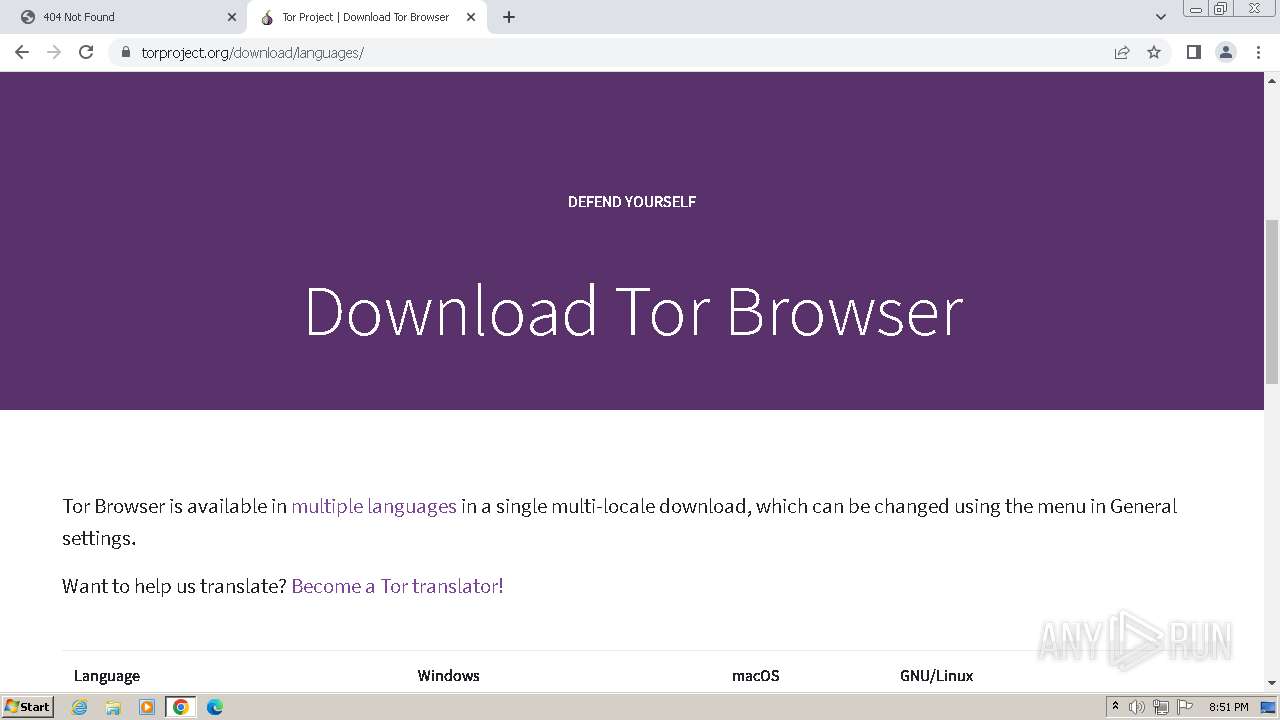Select the Tor Project Download tab
1280x720 pixels.
coord(365,17)
